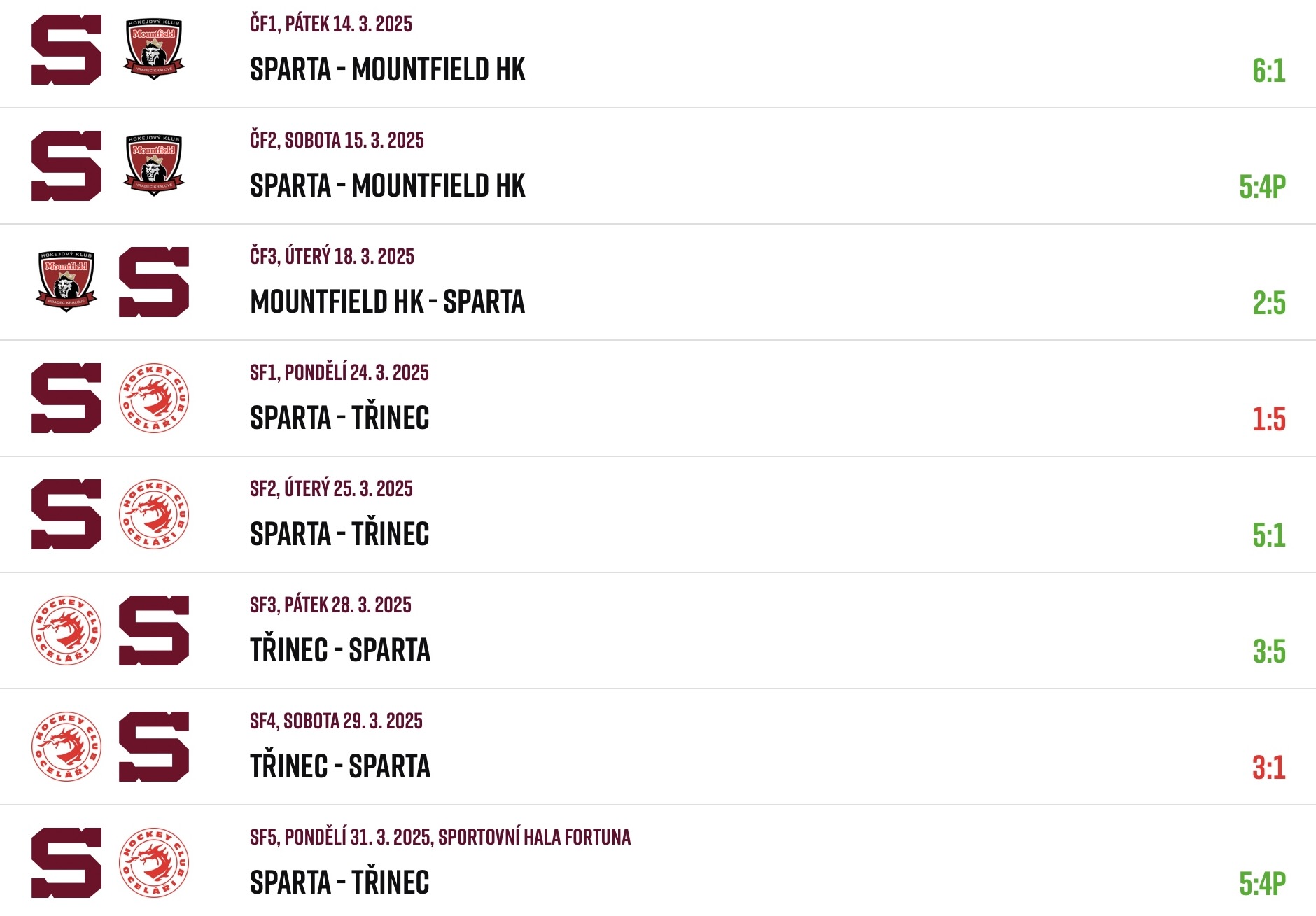Click the red 1:5 score of SF1
1316x916 pixels.
pyautogui.click(x=1269, y=419)
